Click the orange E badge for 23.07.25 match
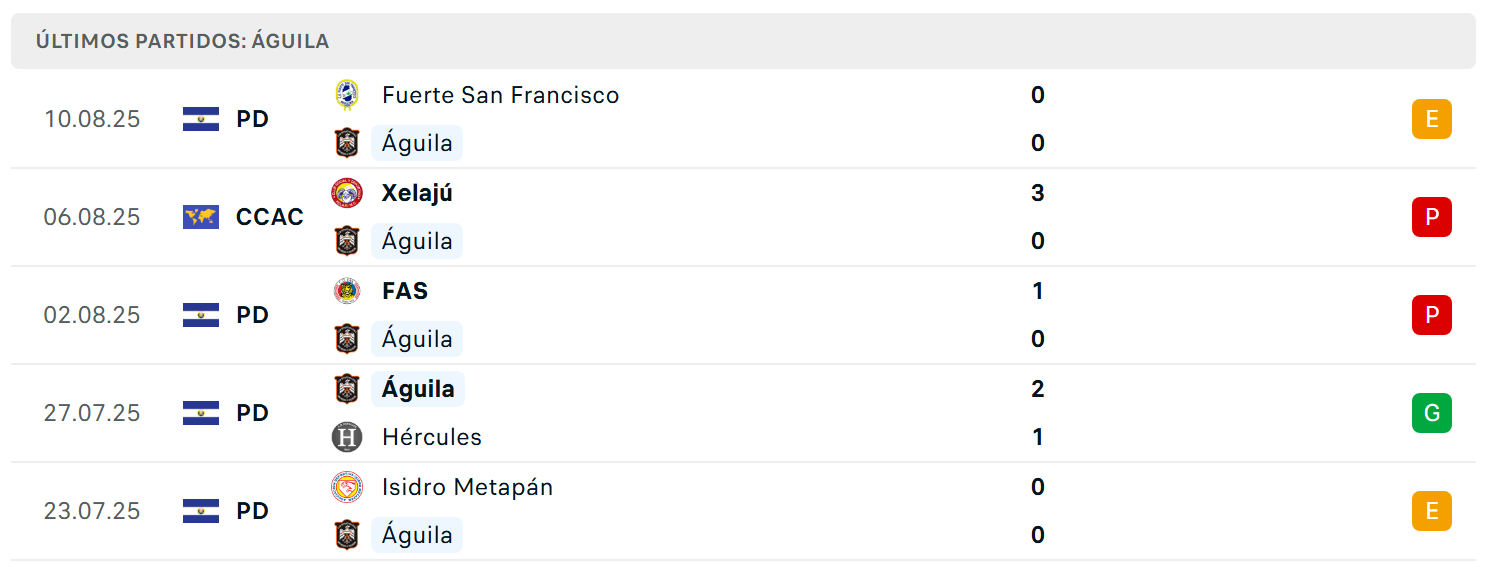The height and width of the screenshot is (575, 1491). pyautogui.click(x=1432, y=511)
